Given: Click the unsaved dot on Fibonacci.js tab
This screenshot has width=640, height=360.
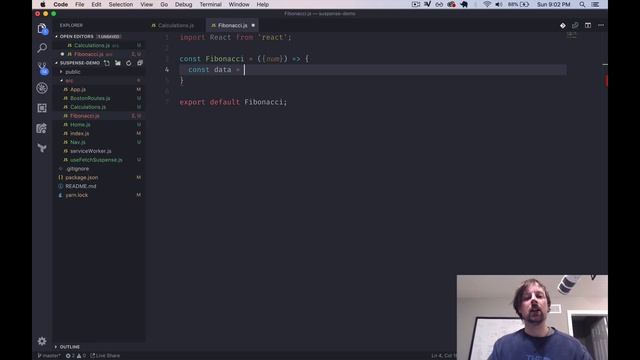Looking at the screenshot, I should (x=253, y=25).
